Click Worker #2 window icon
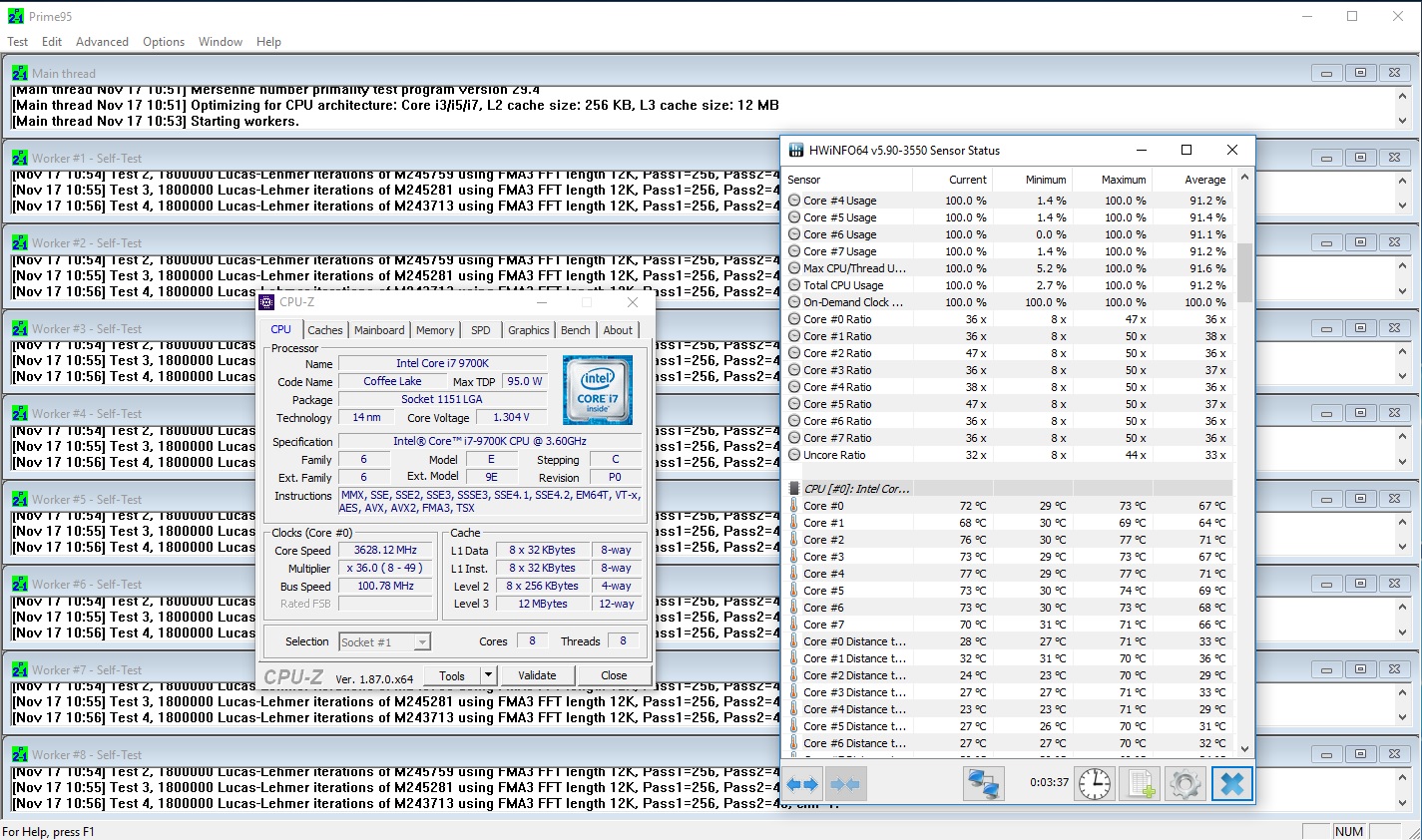This screenshot has height=840, width=1422. coord(20,242)
